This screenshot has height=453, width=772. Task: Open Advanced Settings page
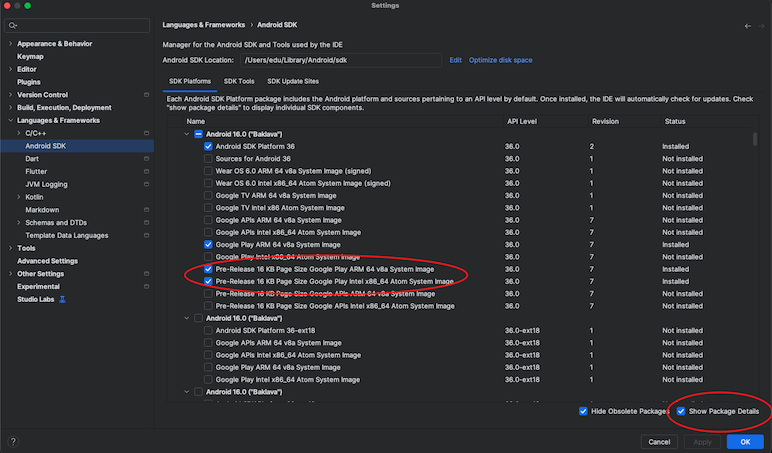point(47,261)
